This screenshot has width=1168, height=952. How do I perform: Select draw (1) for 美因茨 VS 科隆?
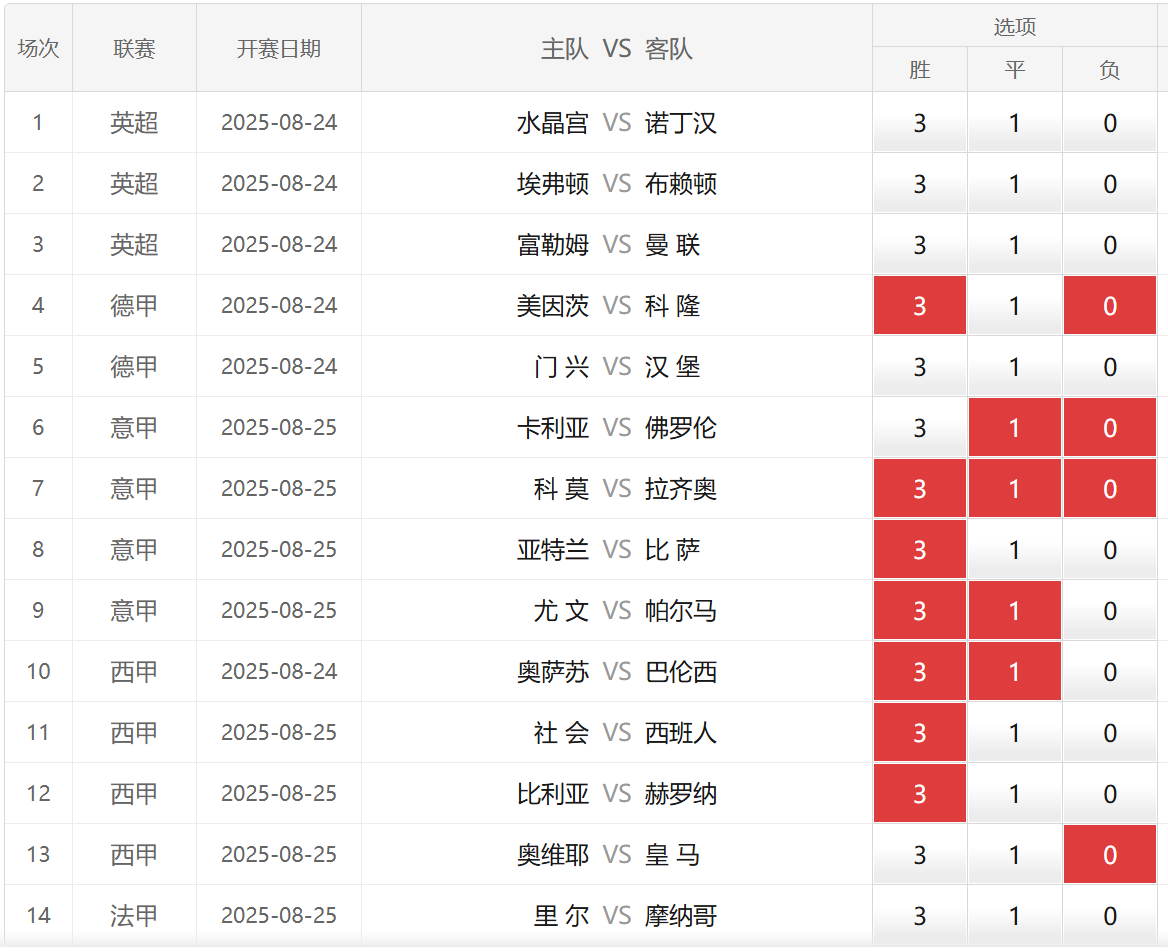click(1015, 305)
